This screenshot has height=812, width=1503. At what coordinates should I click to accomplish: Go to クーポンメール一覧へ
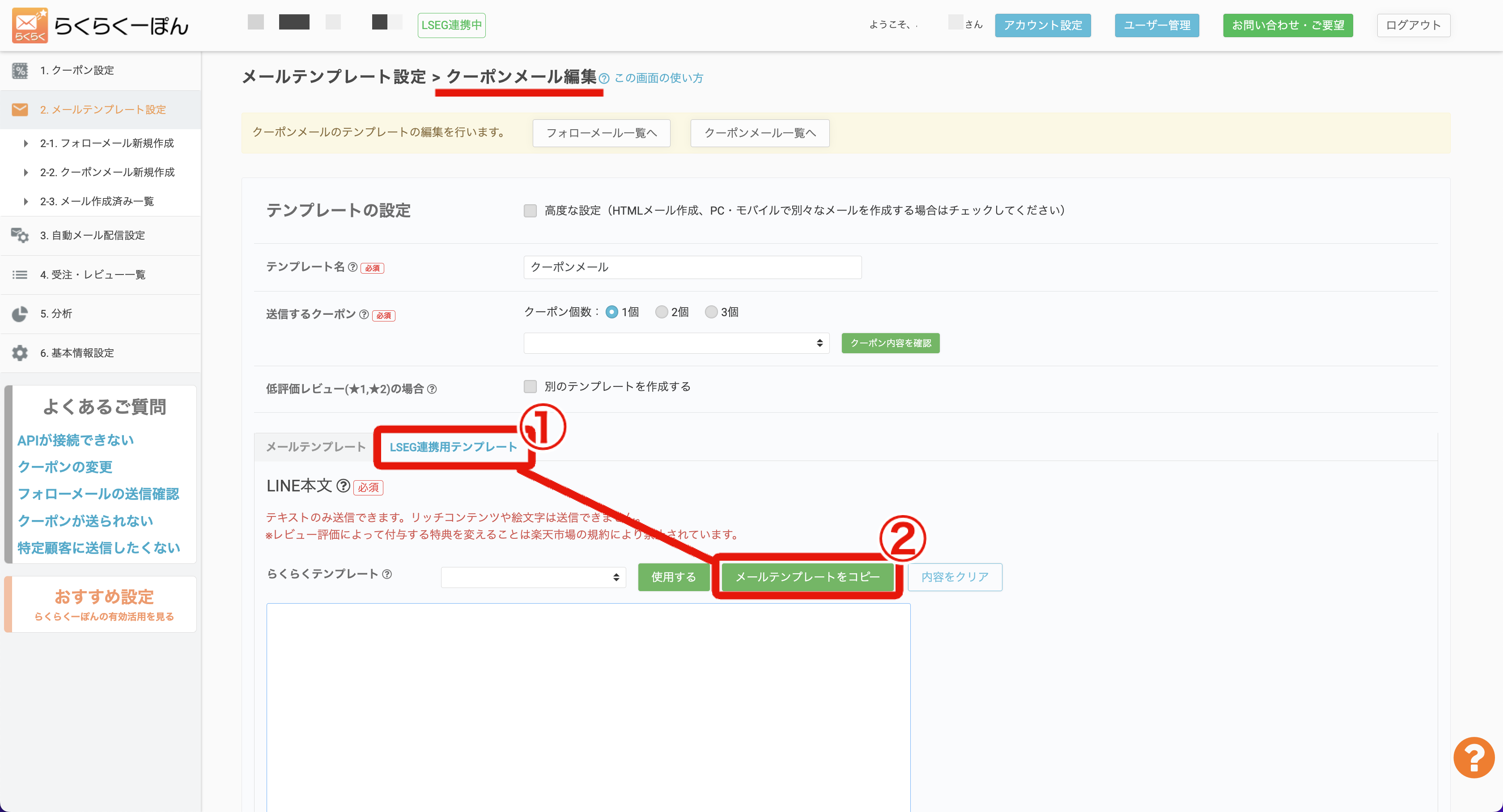coord(760,133)
